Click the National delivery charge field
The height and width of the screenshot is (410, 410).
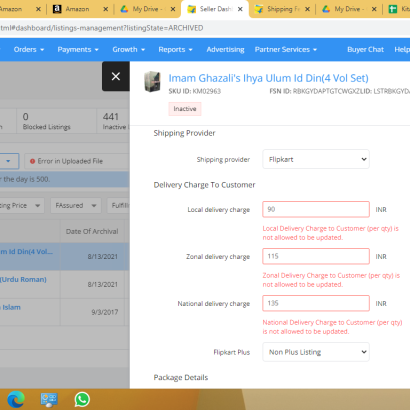click(316, 303)
